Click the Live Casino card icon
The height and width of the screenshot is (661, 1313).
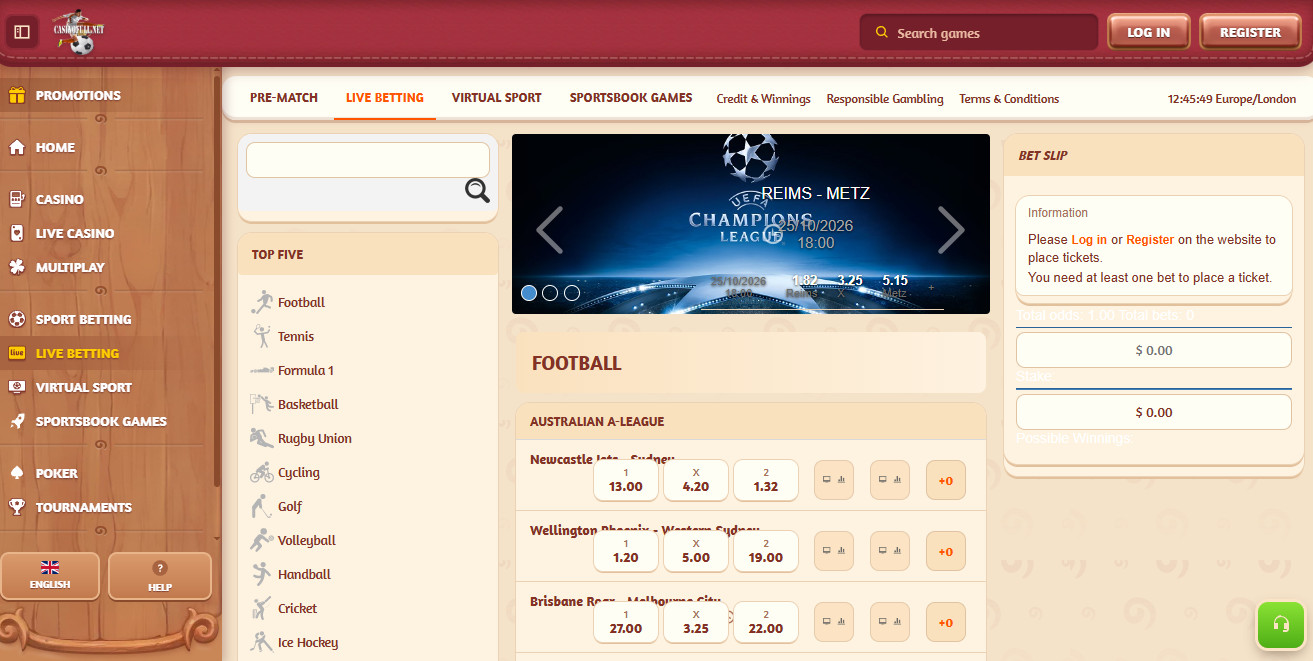(16, 233)
